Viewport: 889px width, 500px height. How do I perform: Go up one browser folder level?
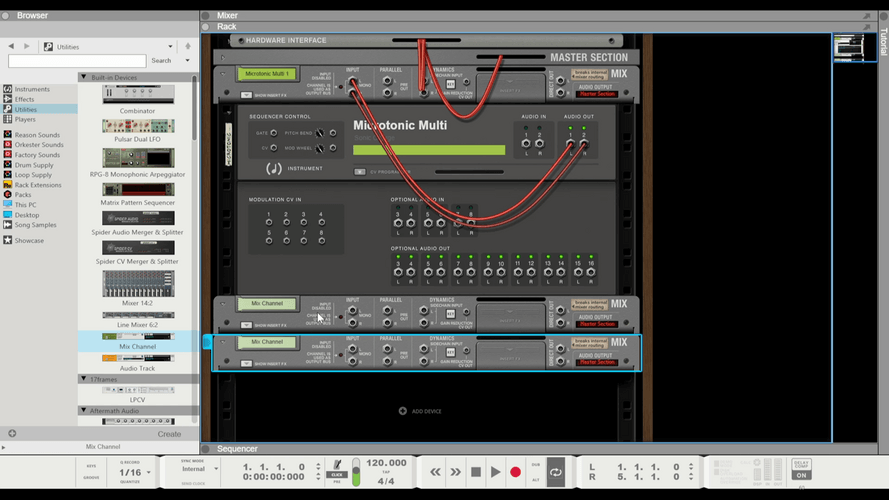pyautogui.click(x=188, y=46)
